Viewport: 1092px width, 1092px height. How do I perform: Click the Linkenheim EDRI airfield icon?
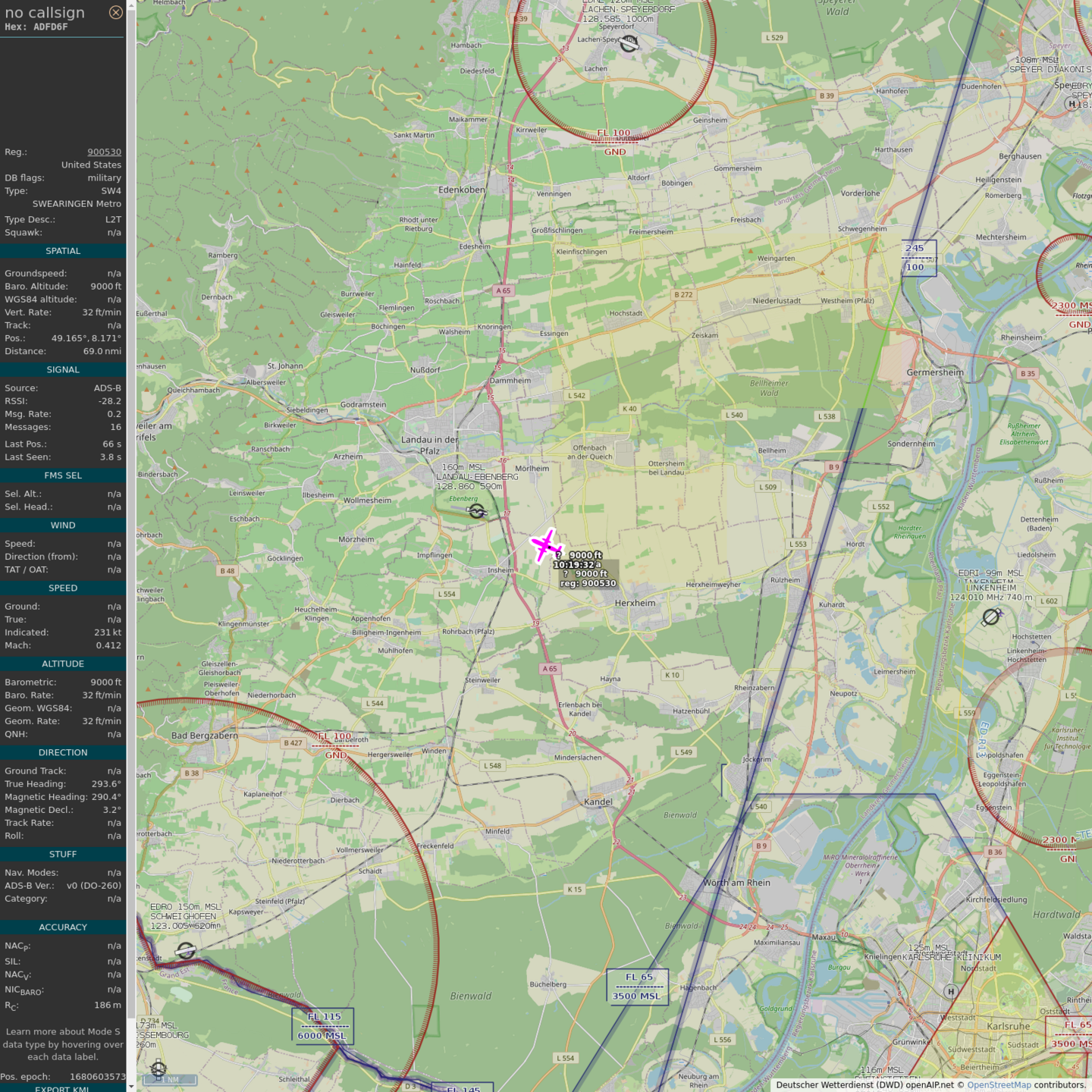[991, 617]
